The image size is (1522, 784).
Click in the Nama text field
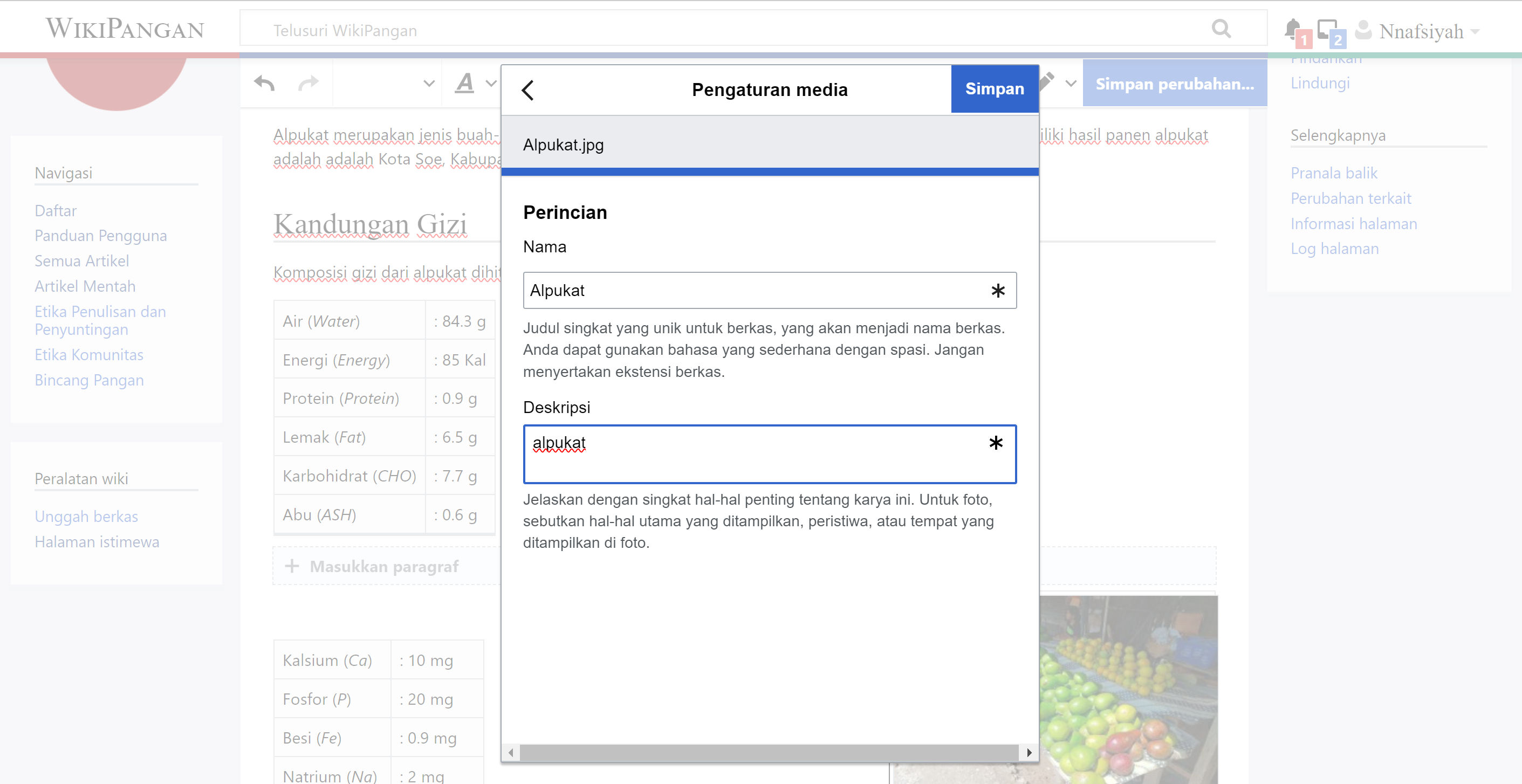pyautogui.click(x=756, y=290)
